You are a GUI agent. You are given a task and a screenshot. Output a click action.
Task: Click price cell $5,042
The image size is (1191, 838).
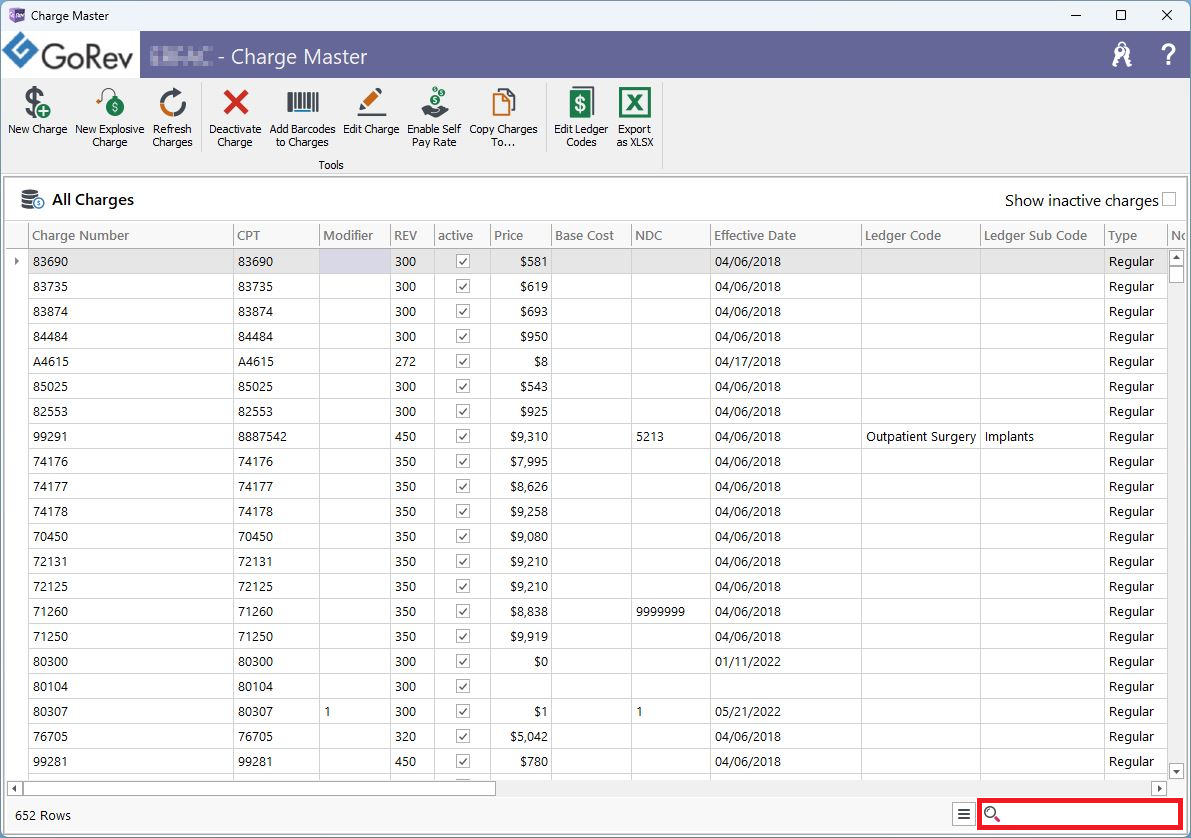pos(520,736)
